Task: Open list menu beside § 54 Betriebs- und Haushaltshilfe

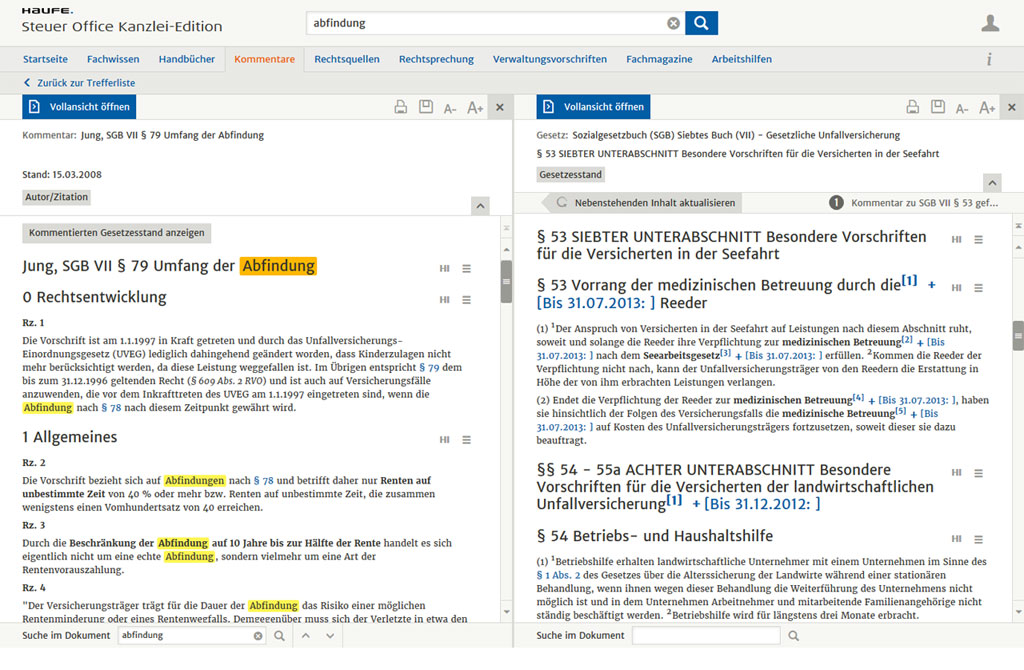Action: click(978, 539)
